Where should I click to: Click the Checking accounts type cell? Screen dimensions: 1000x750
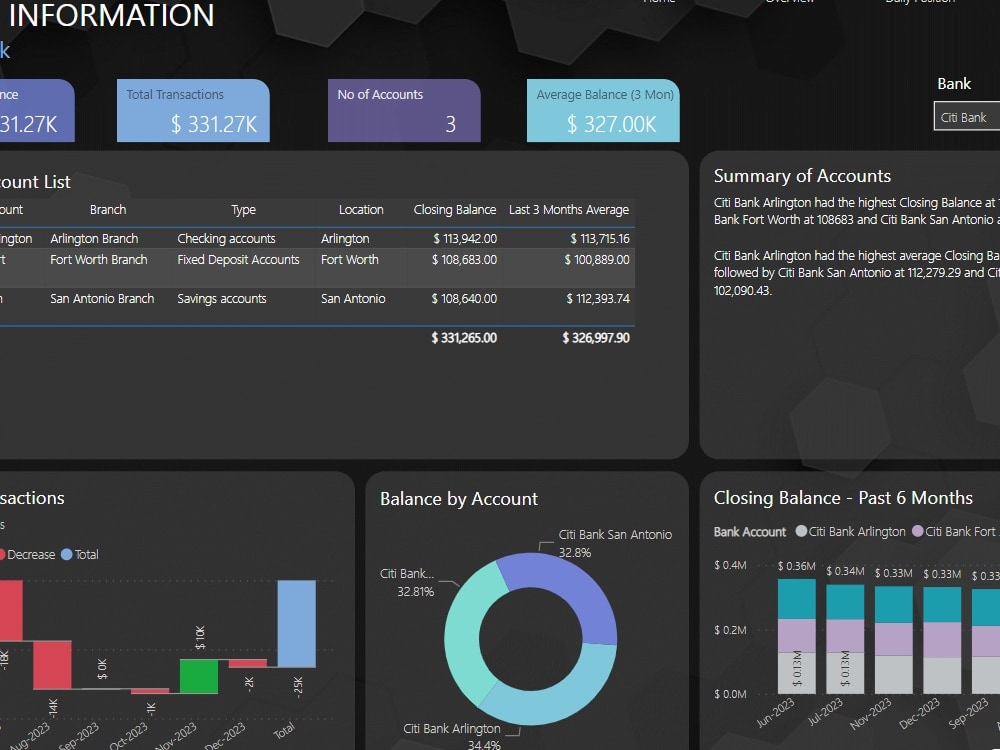click(226, 239)
